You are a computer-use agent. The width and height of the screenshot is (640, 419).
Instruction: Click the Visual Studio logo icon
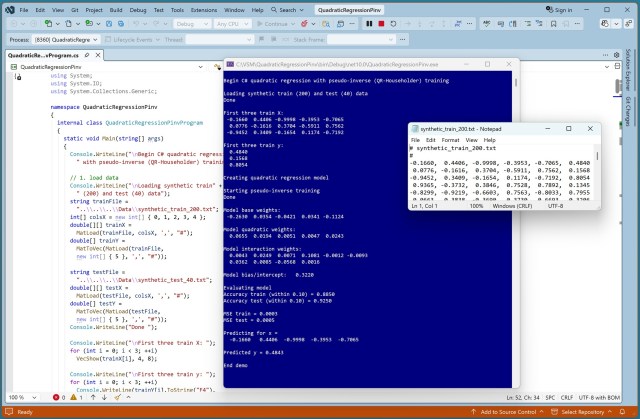9,7
